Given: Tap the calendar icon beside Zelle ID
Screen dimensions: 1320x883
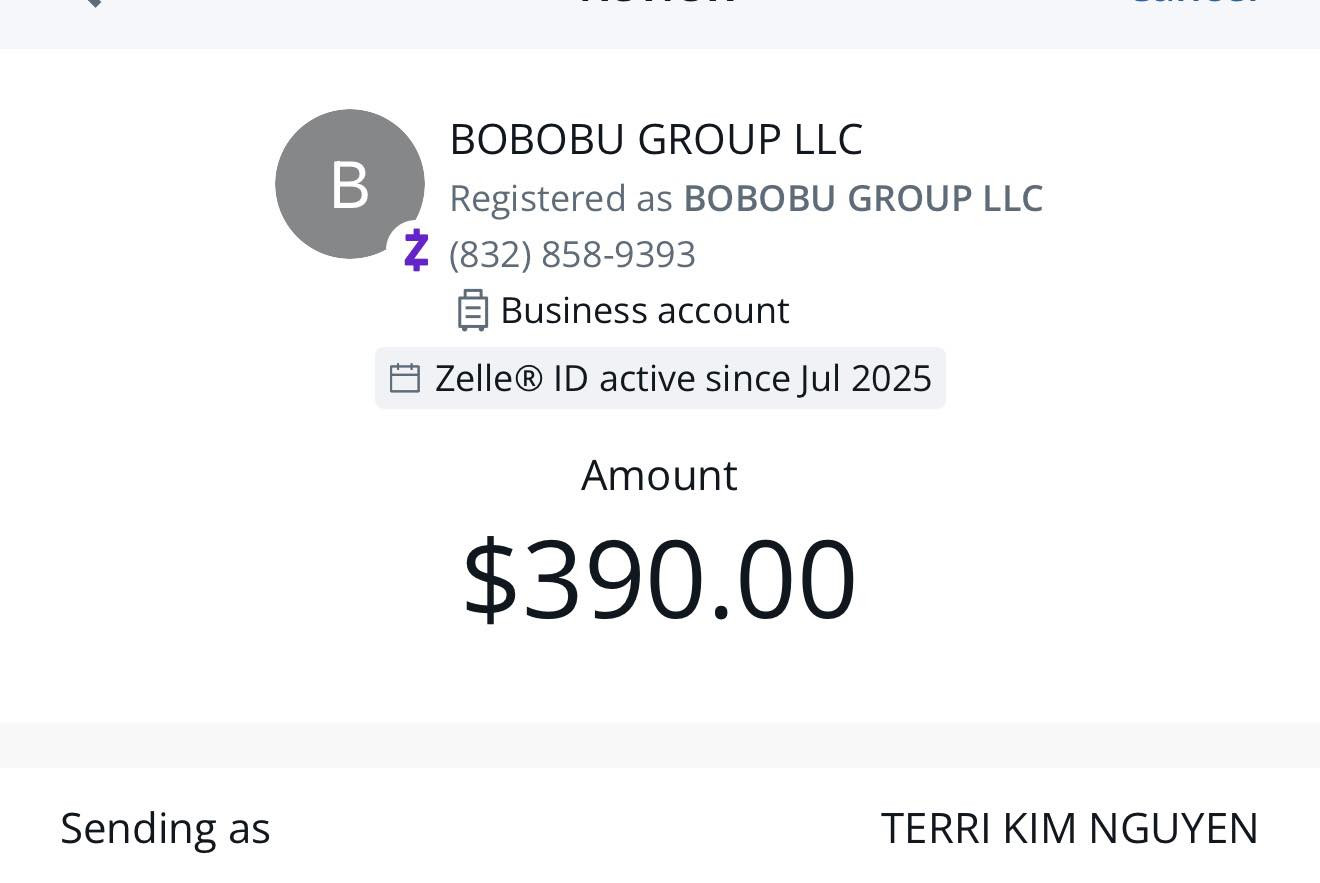Looking at the screenshot, I should tap(404, 379).
